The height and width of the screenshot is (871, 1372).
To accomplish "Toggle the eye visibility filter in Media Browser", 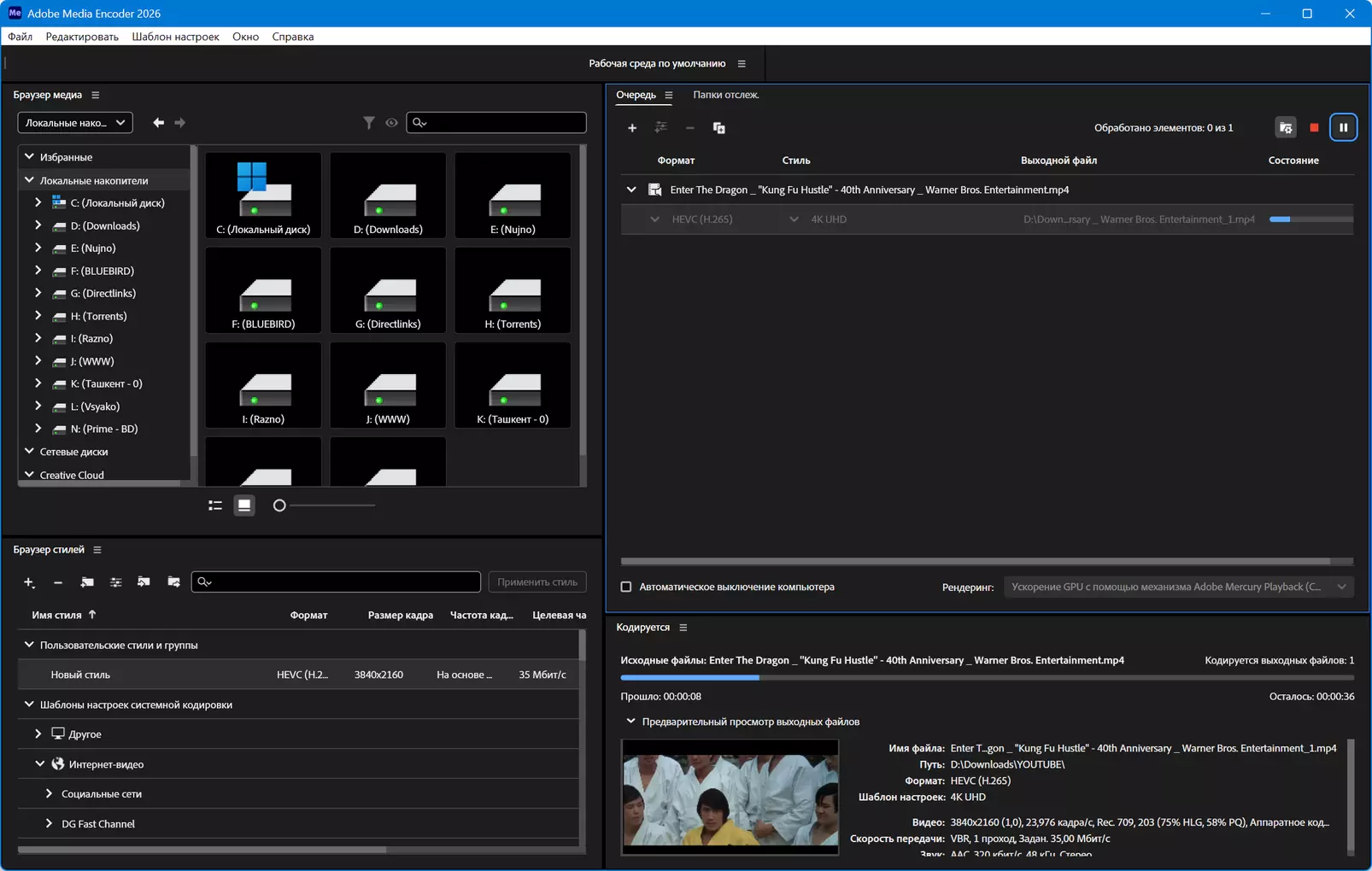I will (391, 123).
